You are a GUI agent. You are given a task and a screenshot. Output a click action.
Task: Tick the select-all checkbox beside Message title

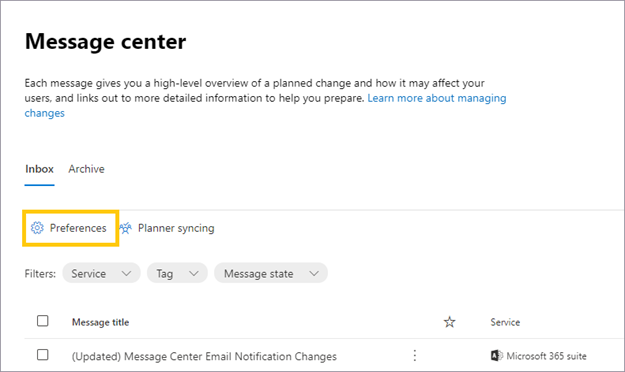pyautogui.click(x=43, y=321)
